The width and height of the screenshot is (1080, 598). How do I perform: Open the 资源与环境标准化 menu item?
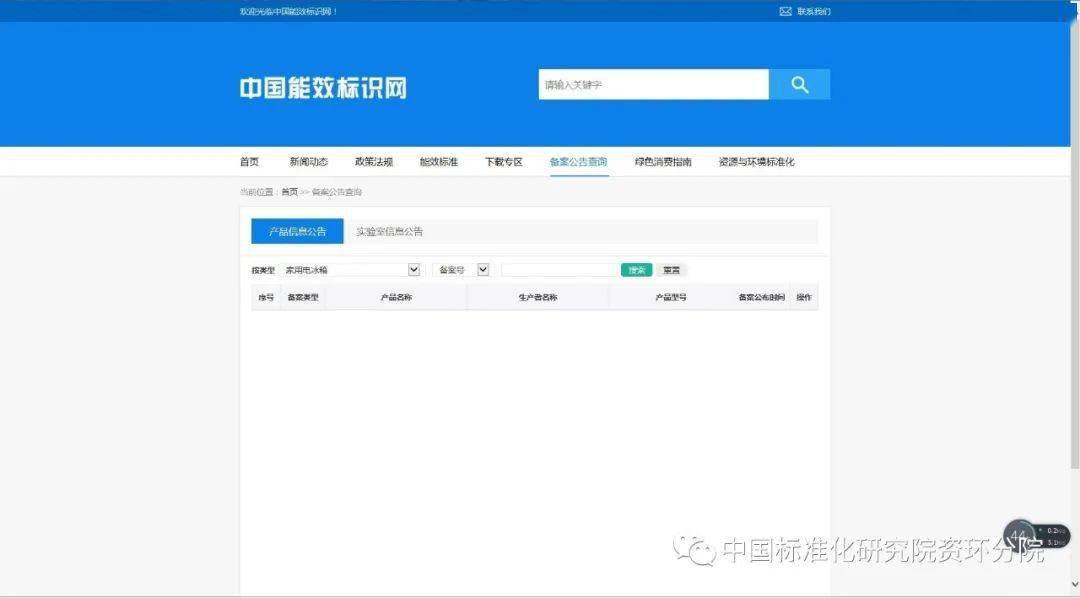[x=756, y=162]
